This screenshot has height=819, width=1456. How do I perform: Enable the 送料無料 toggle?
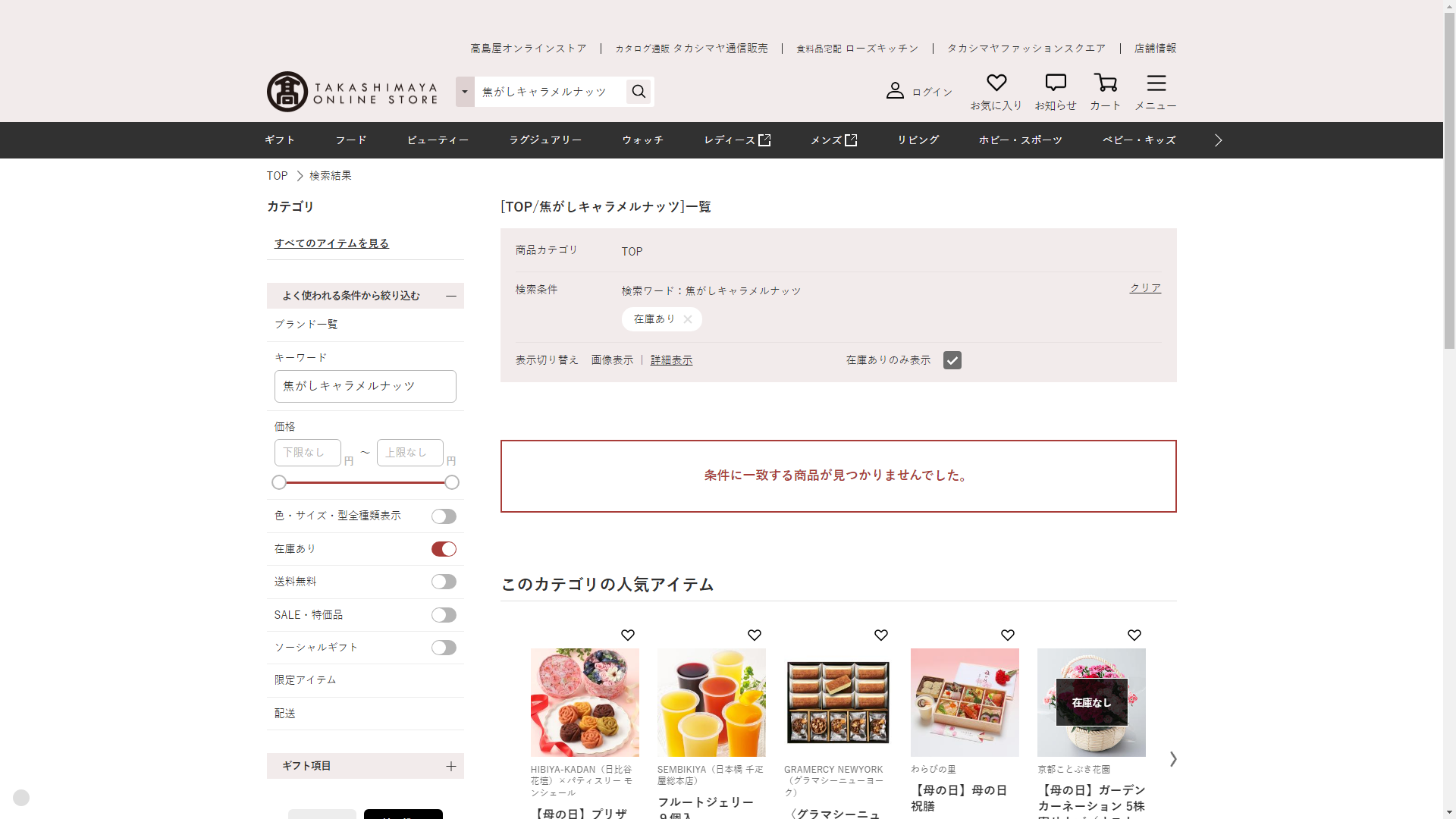tap(444, 582)
